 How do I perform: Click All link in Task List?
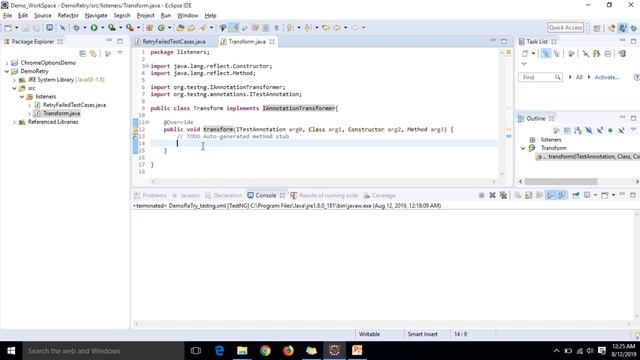(579, 77)
